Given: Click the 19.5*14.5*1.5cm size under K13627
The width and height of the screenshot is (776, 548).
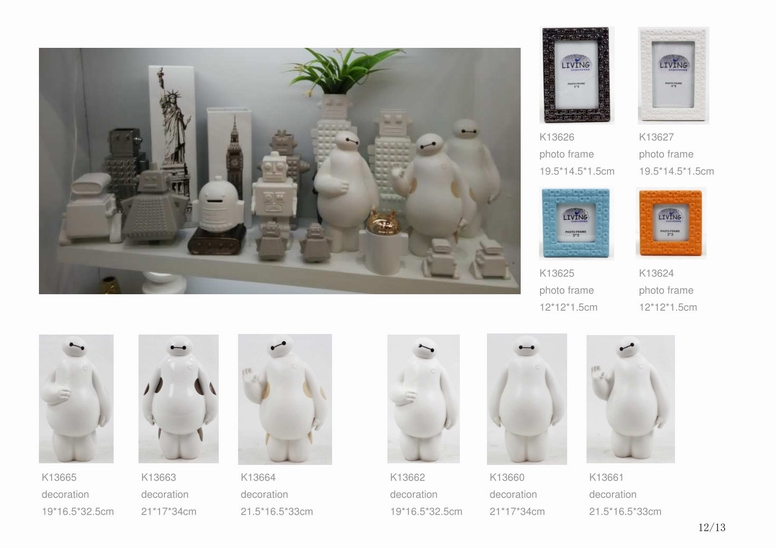Looking at the screenshot, I should (677, 171).
